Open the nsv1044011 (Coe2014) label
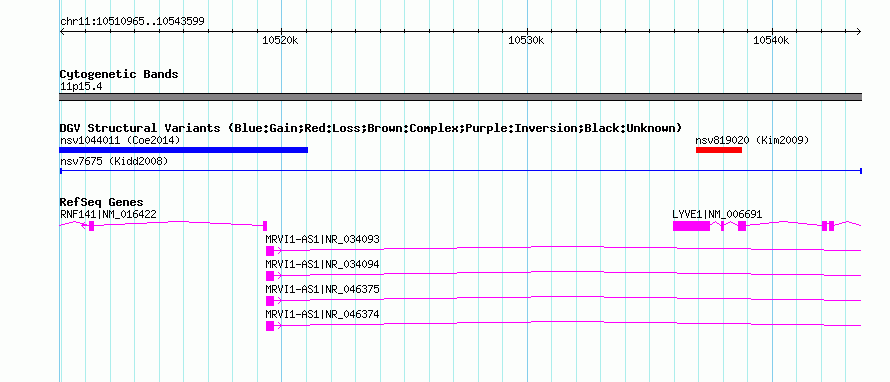This screenshot has width=890, height=382. pos(120,140)
